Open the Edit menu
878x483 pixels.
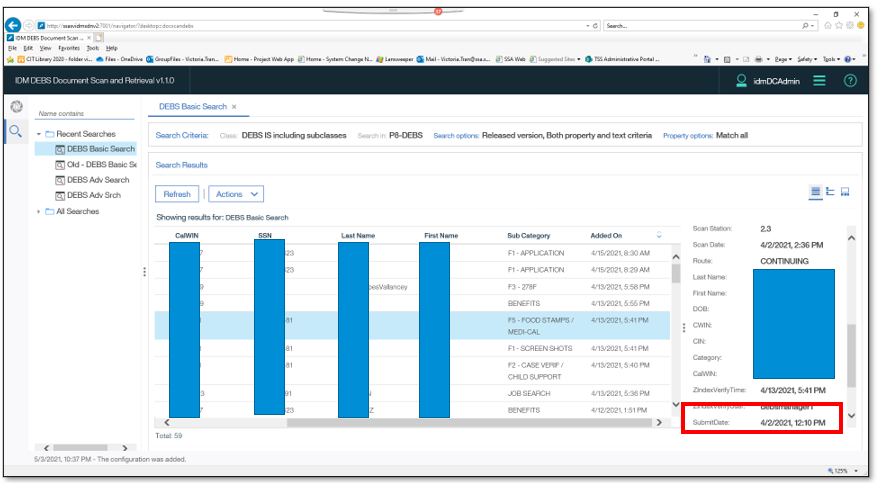(x=28, y=48)
